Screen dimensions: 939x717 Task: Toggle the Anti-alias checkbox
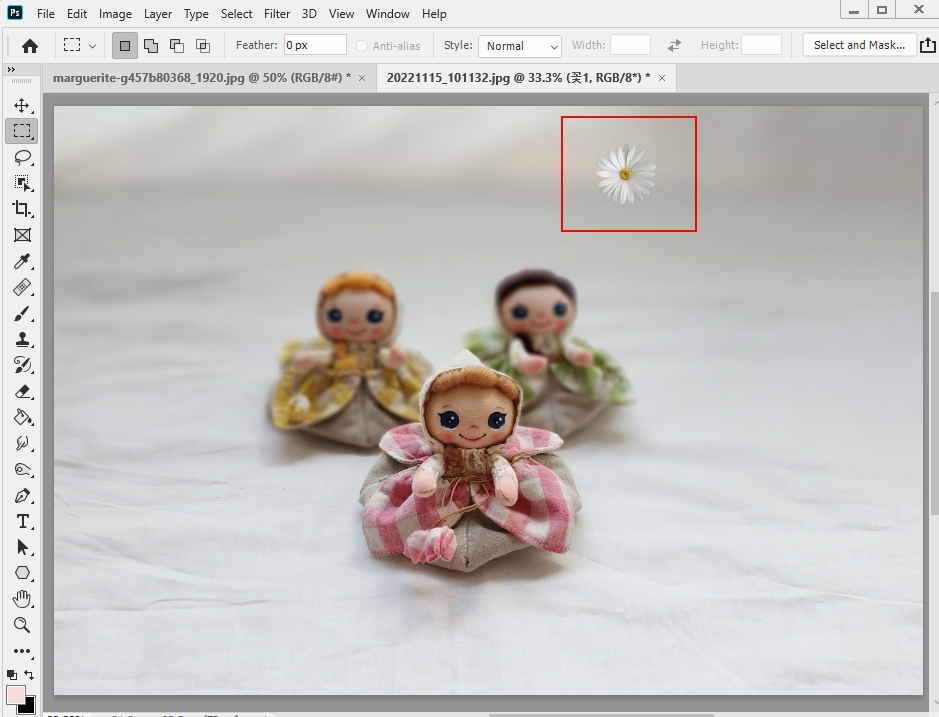(x=362, y=46)
